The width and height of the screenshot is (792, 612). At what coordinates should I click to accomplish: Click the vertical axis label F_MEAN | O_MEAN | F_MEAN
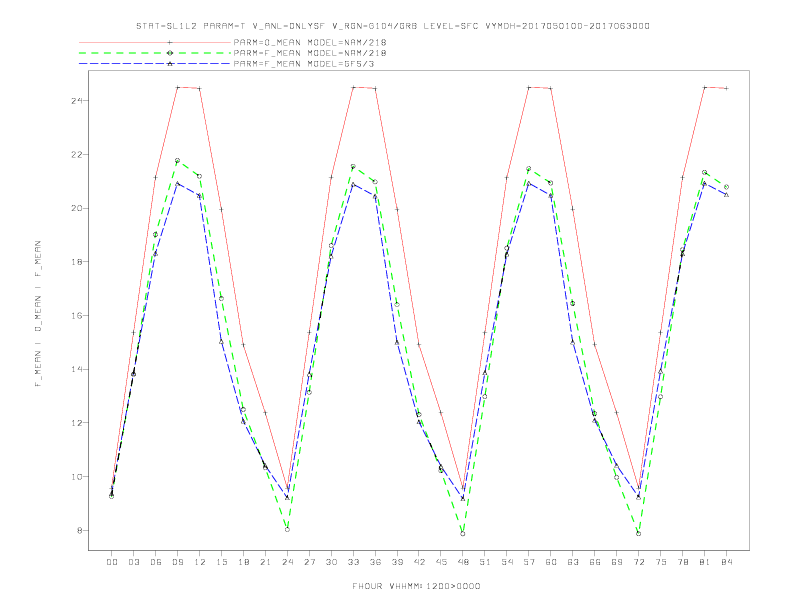(38, 314)
